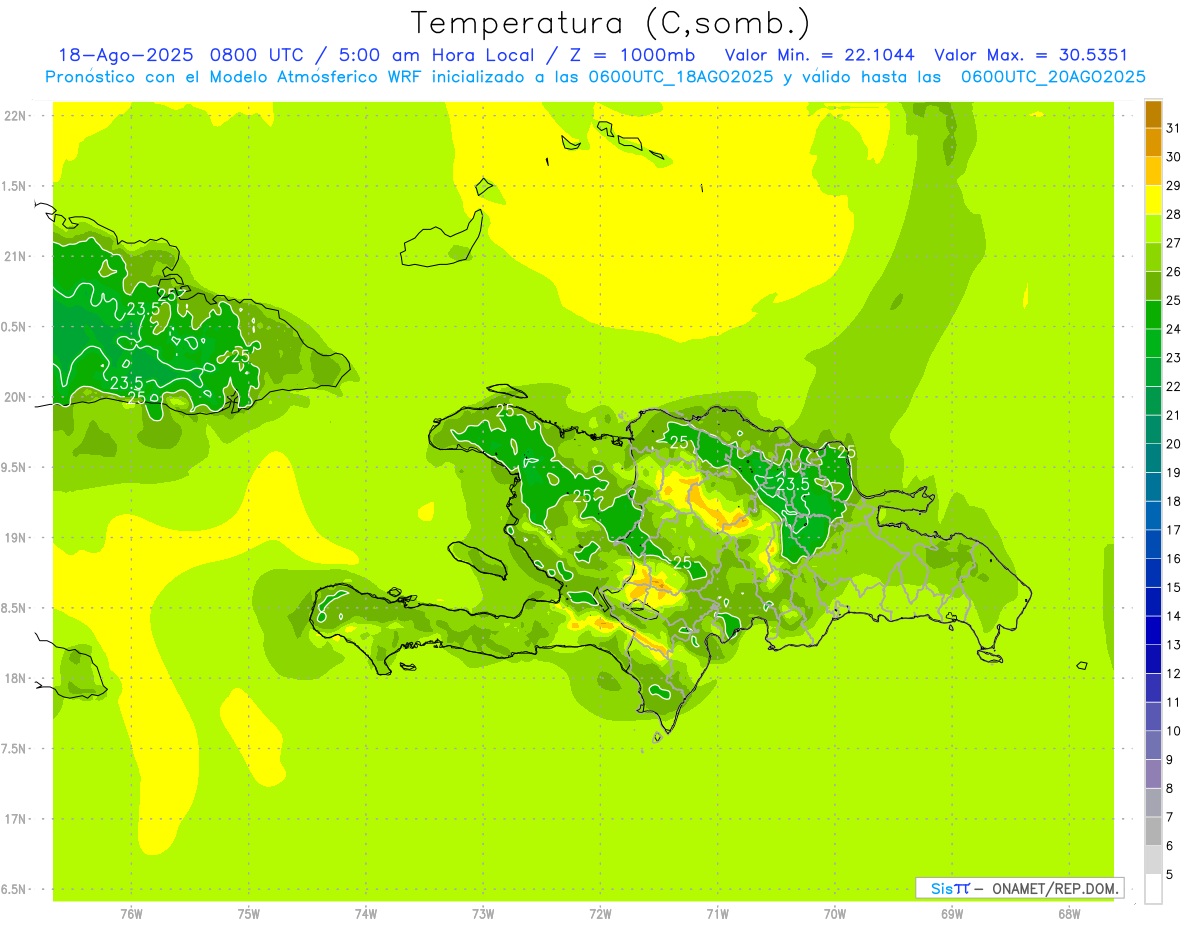Click the '23.5' contour label over Dominican Republic
The image size is (1200, 927).
tap(793, 485)
